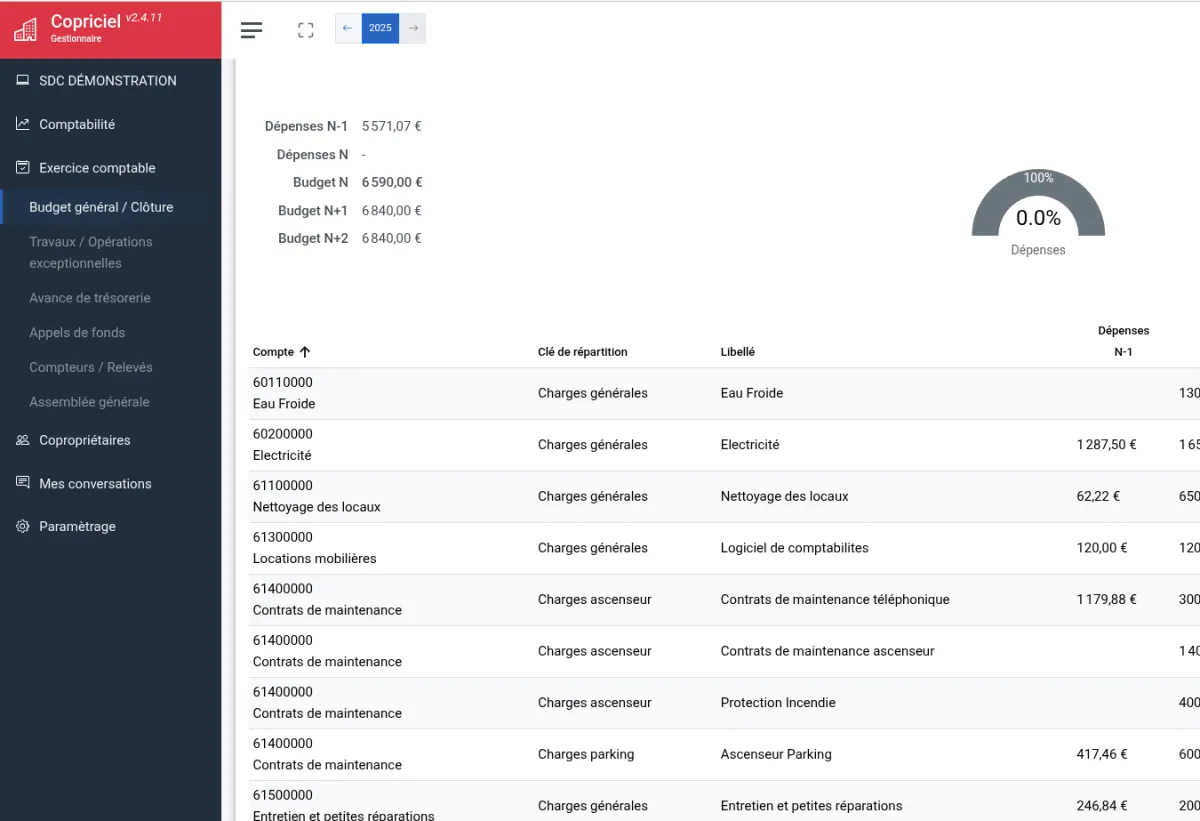Click the Comptabilité chart icon
Image resolution: width=1200 pixels, height=821 pixels.
point(23,124)
